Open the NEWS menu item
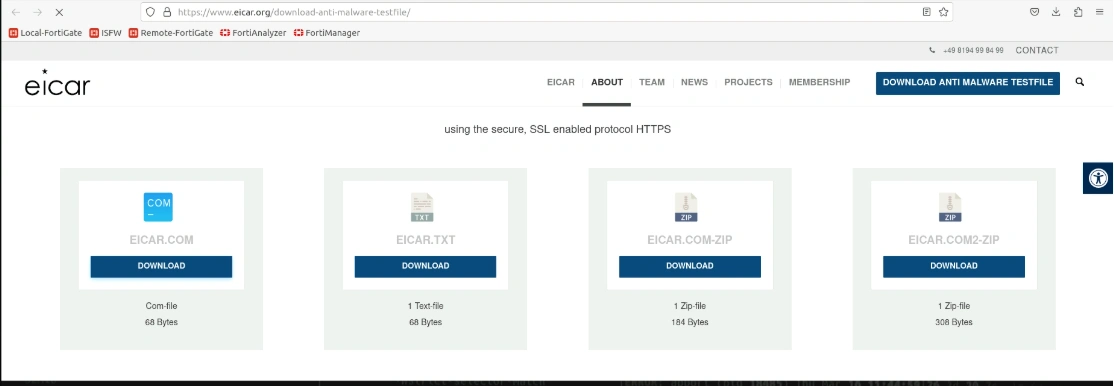 (x=694, y=82)
